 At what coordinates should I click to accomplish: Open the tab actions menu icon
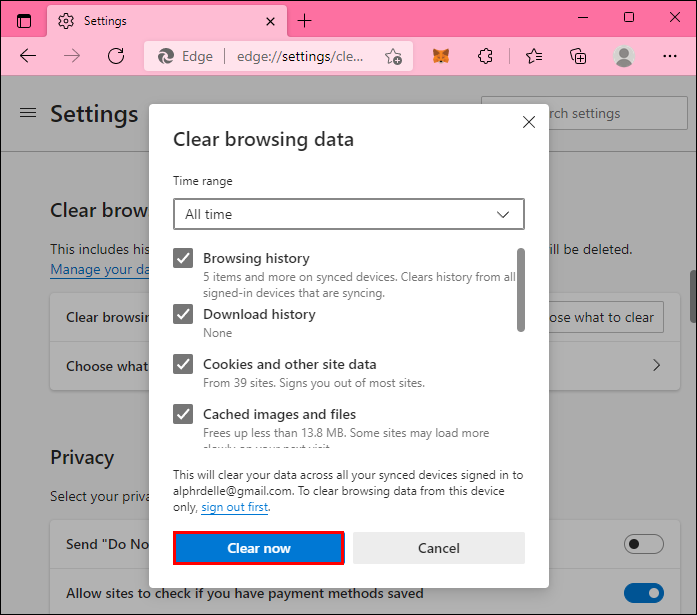(x=24, y=20)
